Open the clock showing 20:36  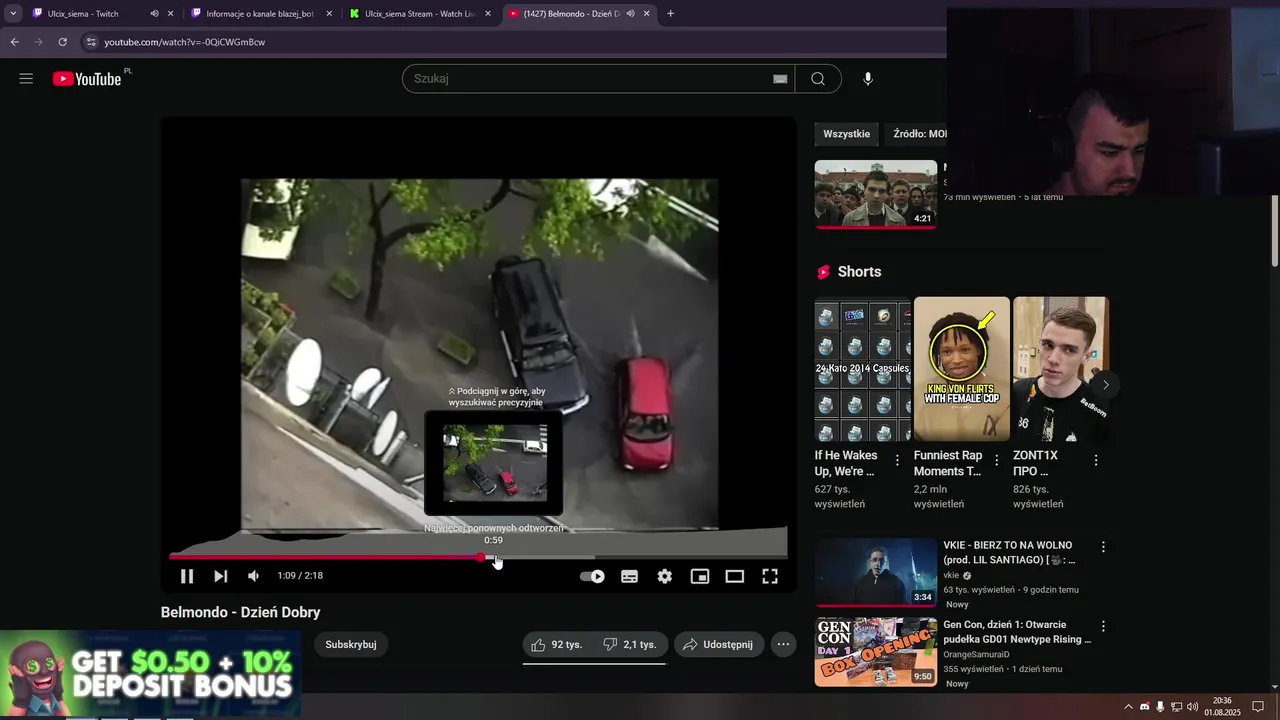[1222, 707]
